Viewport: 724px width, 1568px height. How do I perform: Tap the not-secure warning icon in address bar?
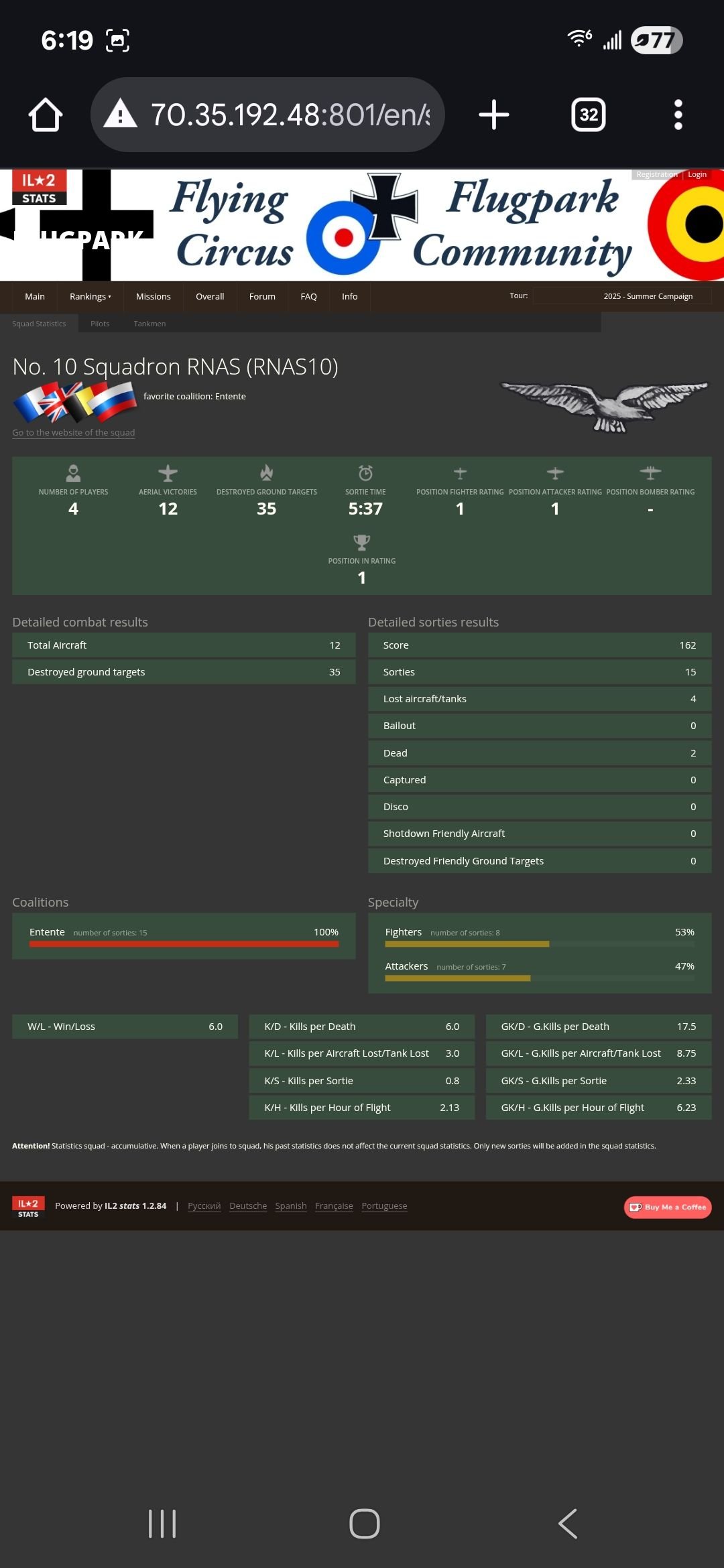(121, 114)
